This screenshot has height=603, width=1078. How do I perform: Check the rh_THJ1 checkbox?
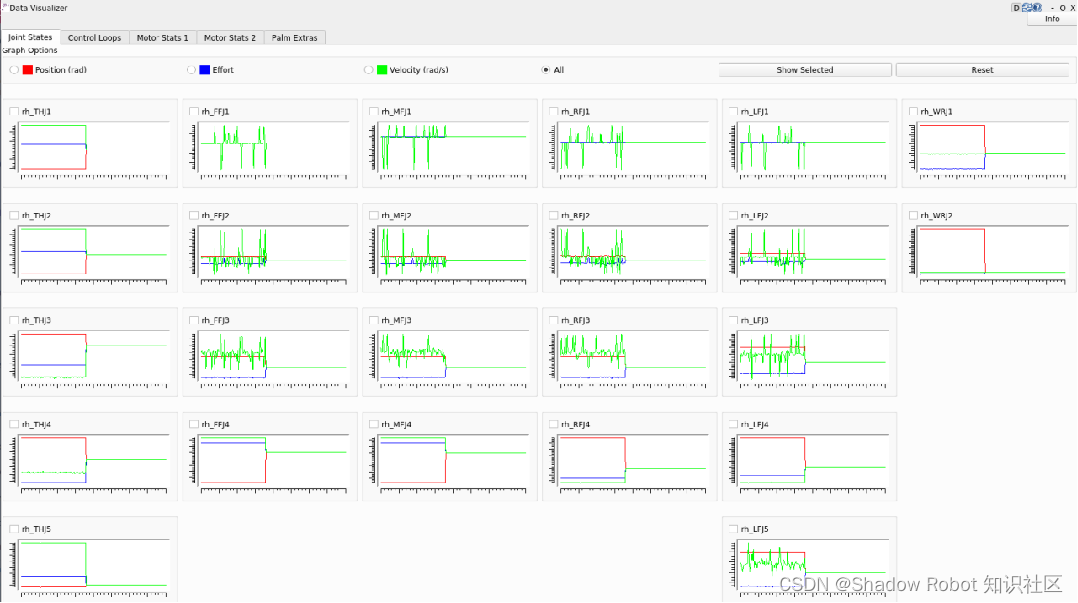[x=14, y=111]
